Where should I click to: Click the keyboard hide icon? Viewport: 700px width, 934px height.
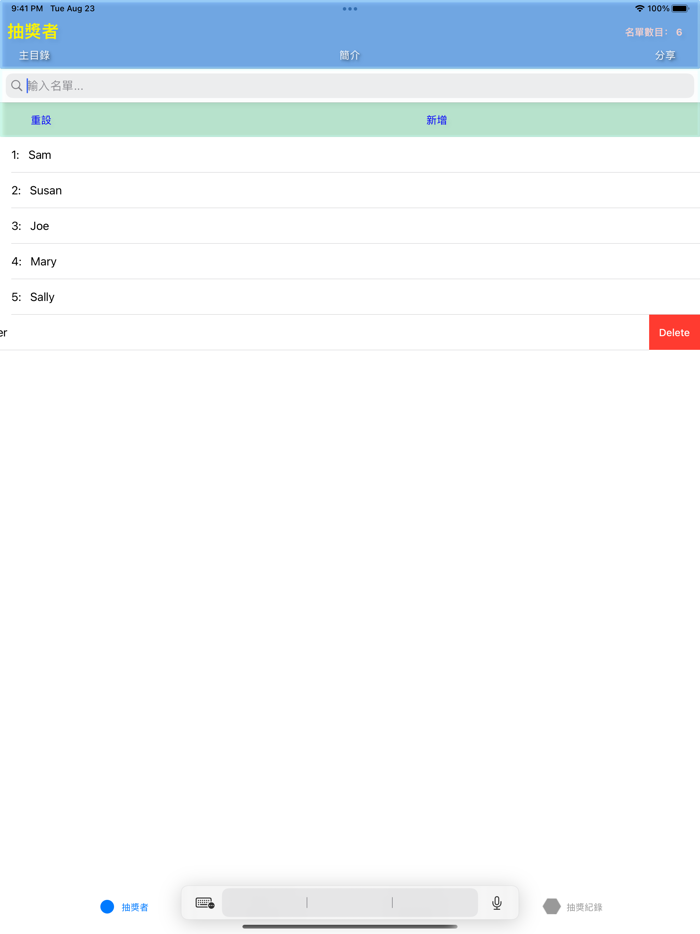[x=205, y=903]
